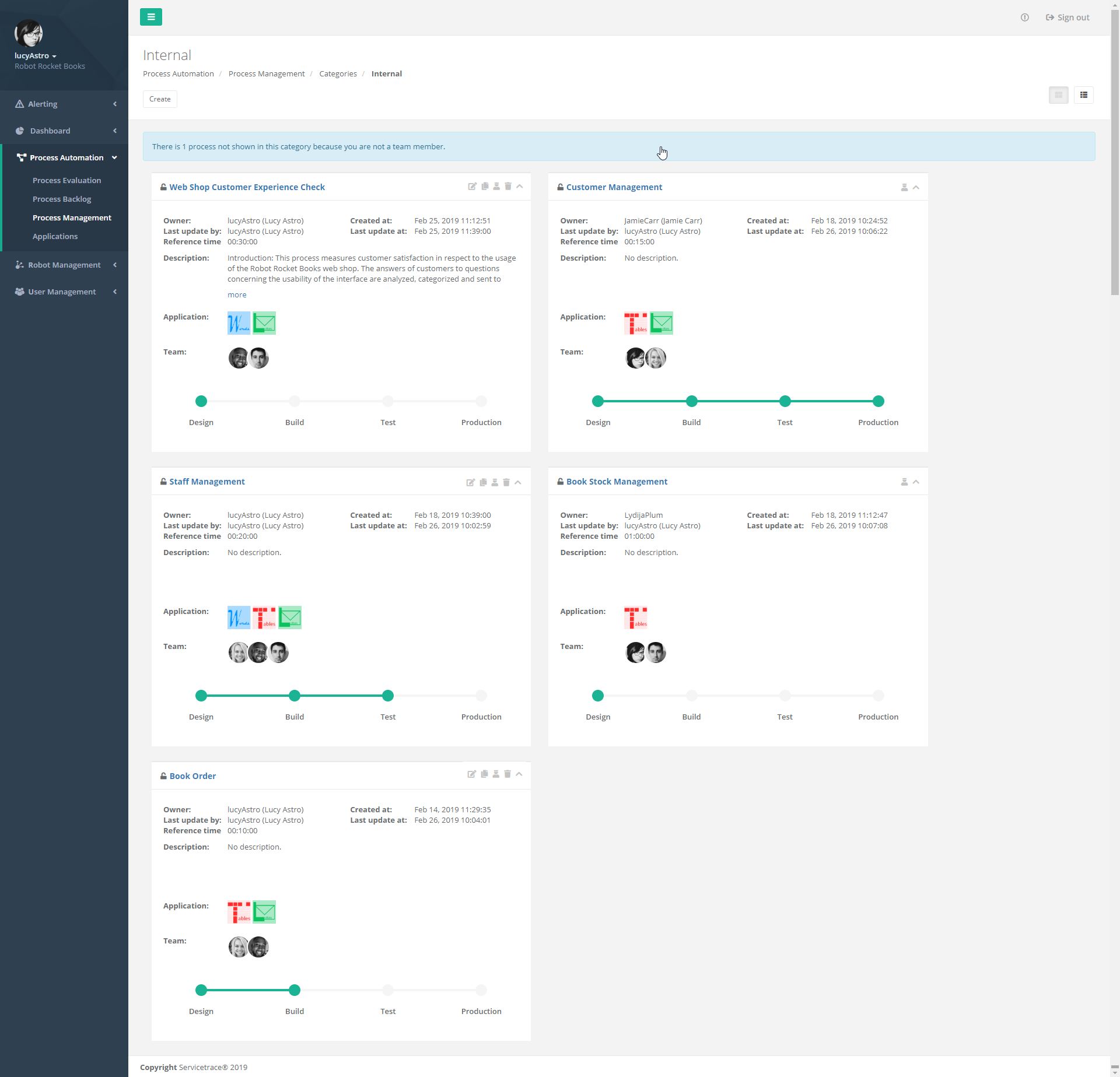This screenshot has width=1120, height=1077.
Task: Collapse the Book Stock Management card
Action: (x=916, y=482)
